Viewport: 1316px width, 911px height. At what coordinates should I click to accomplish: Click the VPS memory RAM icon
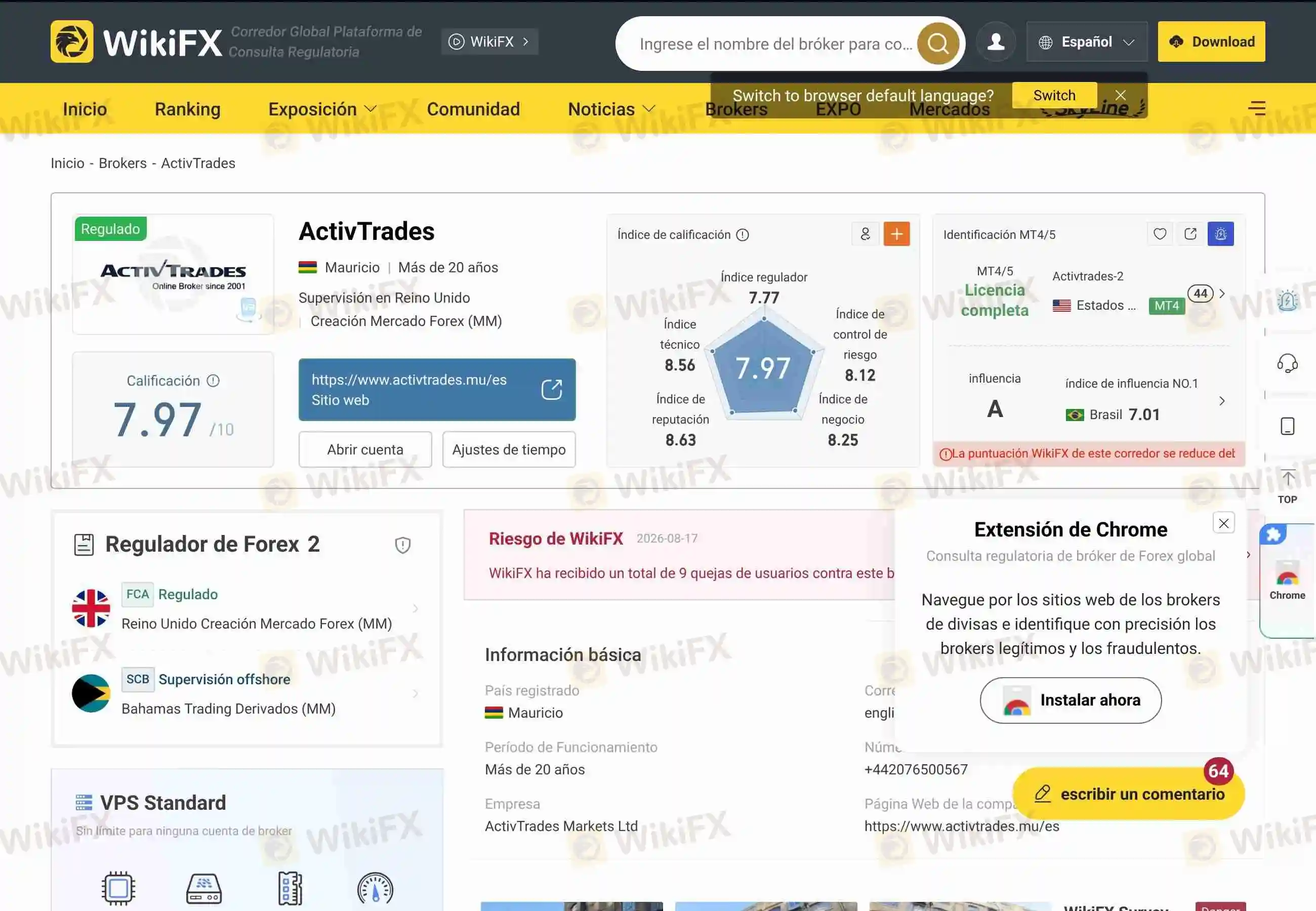pyautogui.click(x=290, y=888)
